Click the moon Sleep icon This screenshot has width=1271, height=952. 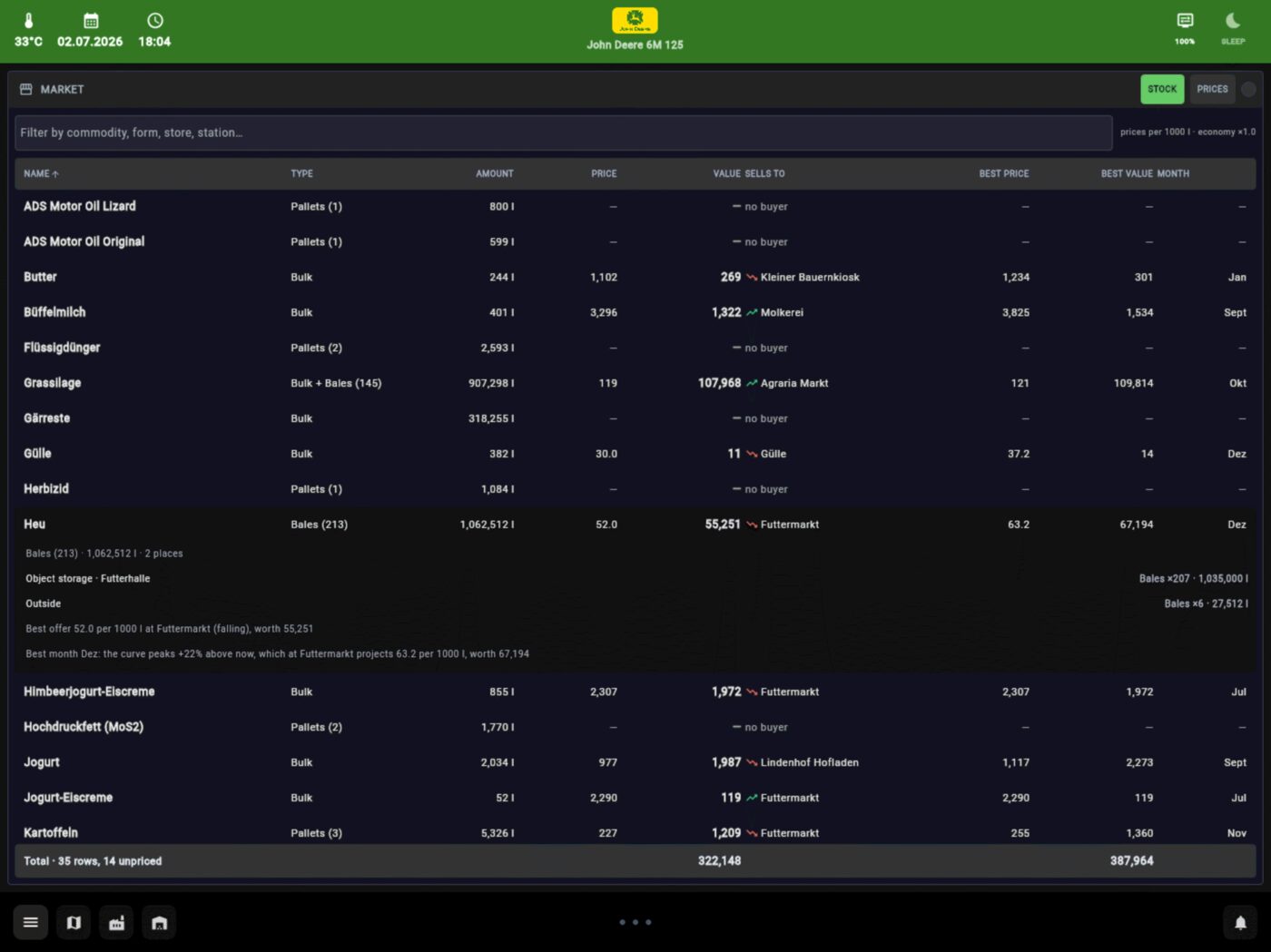click(x=1233, y=21)
